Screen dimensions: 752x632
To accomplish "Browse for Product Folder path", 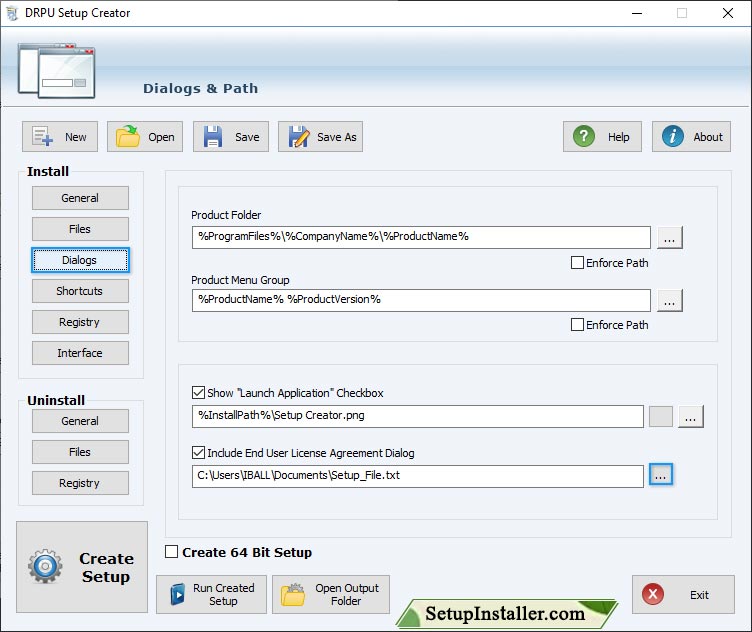I will [670, 238].
